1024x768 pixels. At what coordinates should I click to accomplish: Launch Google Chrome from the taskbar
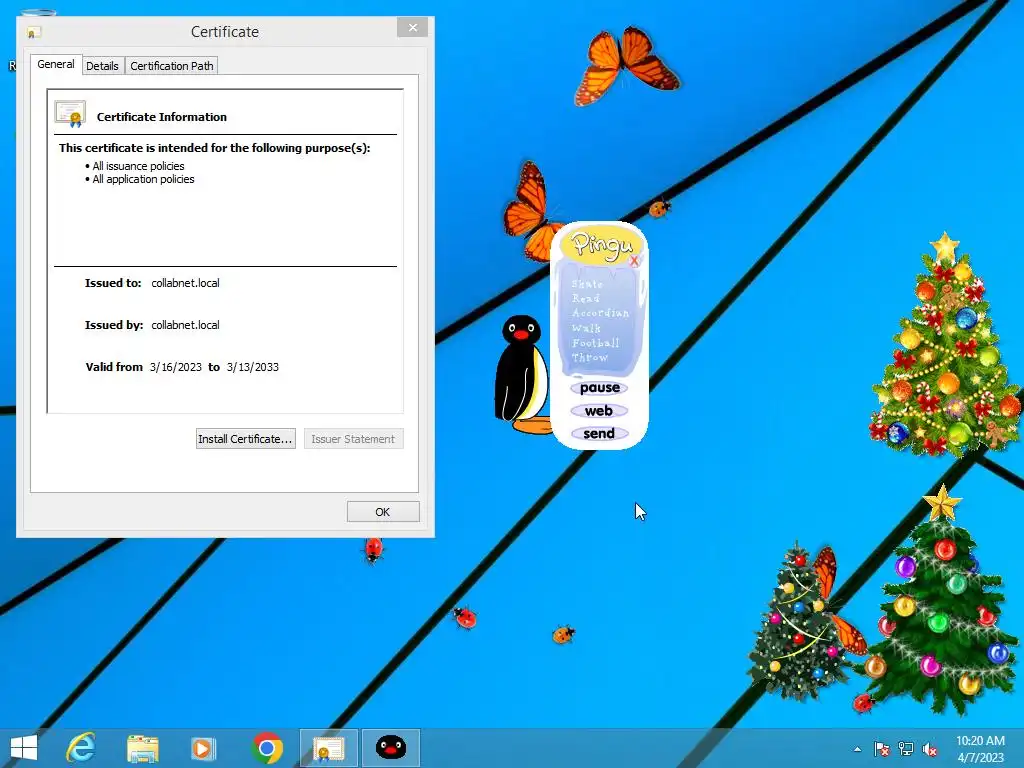point(266,748)
